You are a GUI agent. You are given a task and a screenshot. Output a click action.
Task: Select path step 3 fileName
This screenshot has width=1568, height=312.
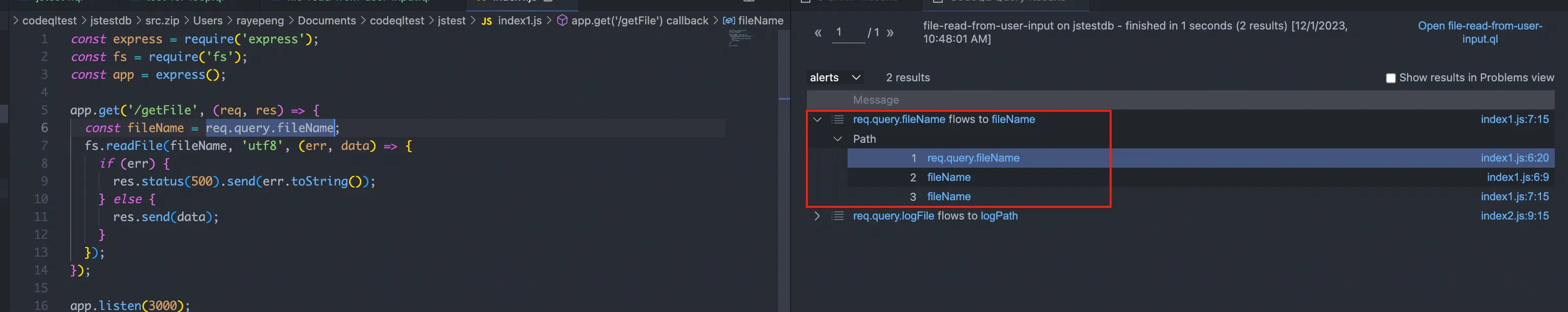(948, 197)
